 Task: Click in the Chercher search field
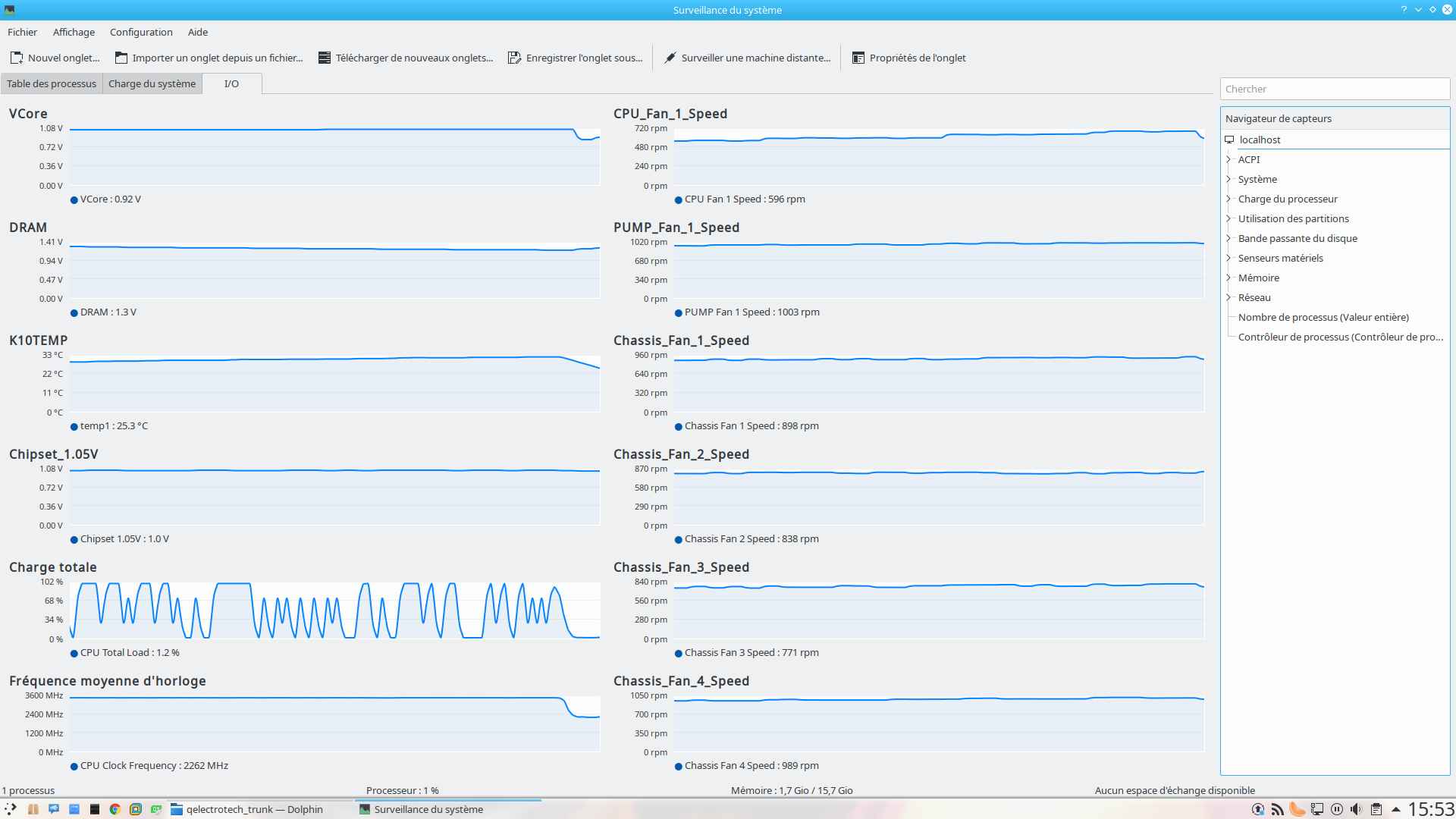click(x=1335, y=89)
